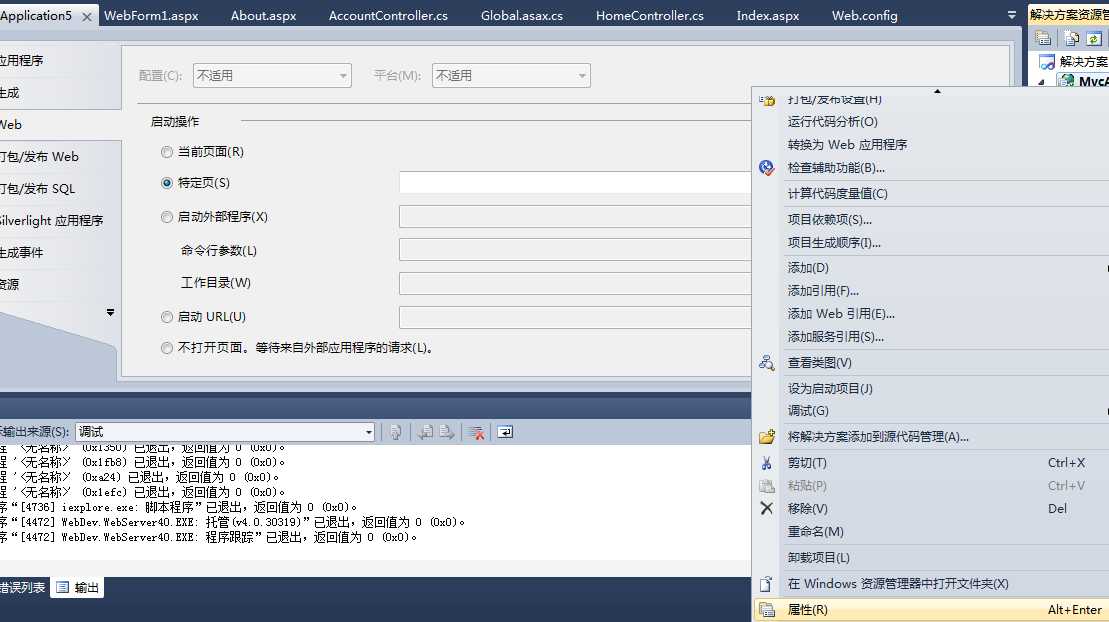Click the 工作目录(W) input field
1109x622 pixels.
pos(575,283)
